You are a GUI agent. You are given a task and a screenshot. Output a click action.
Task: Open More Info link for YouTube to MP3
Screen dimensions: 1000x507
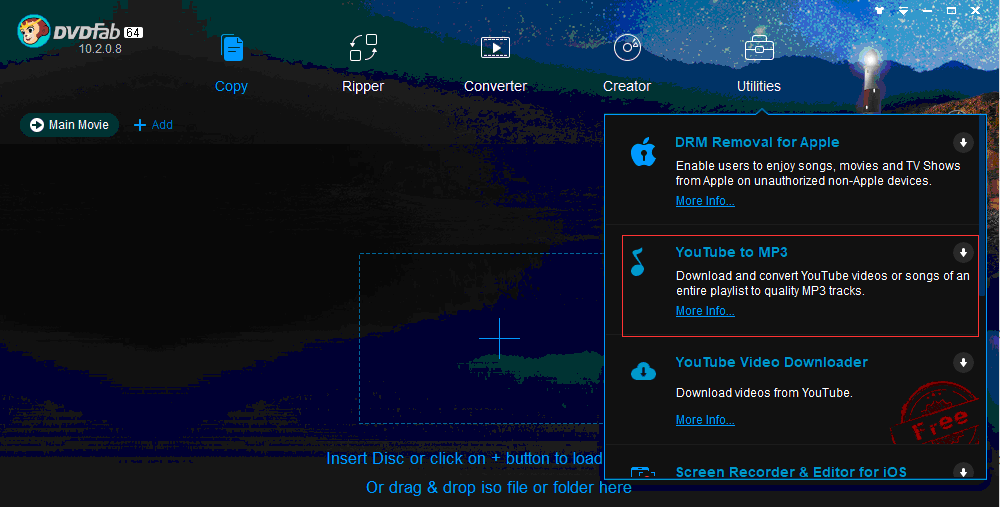705,311
